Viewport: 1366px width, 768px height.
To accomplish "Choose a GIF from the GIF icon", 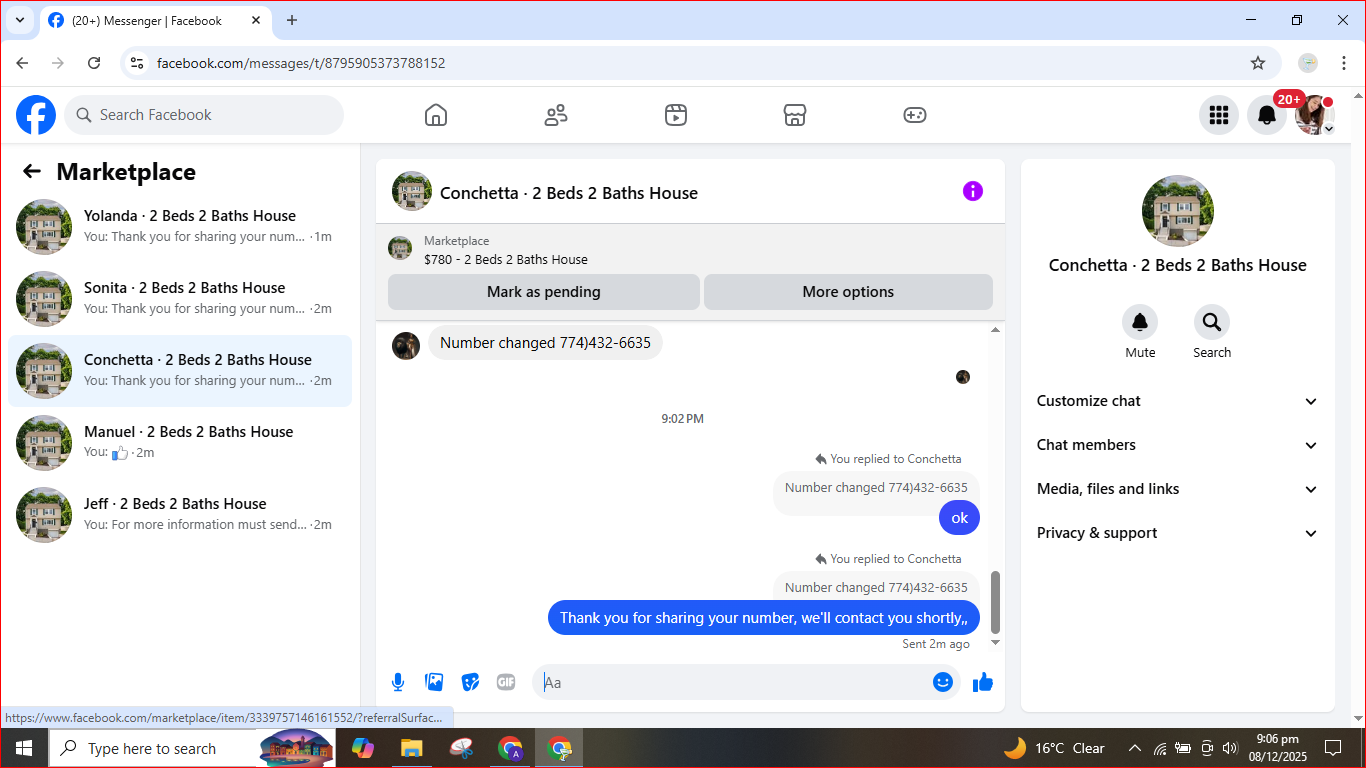I will pos(506,682).
